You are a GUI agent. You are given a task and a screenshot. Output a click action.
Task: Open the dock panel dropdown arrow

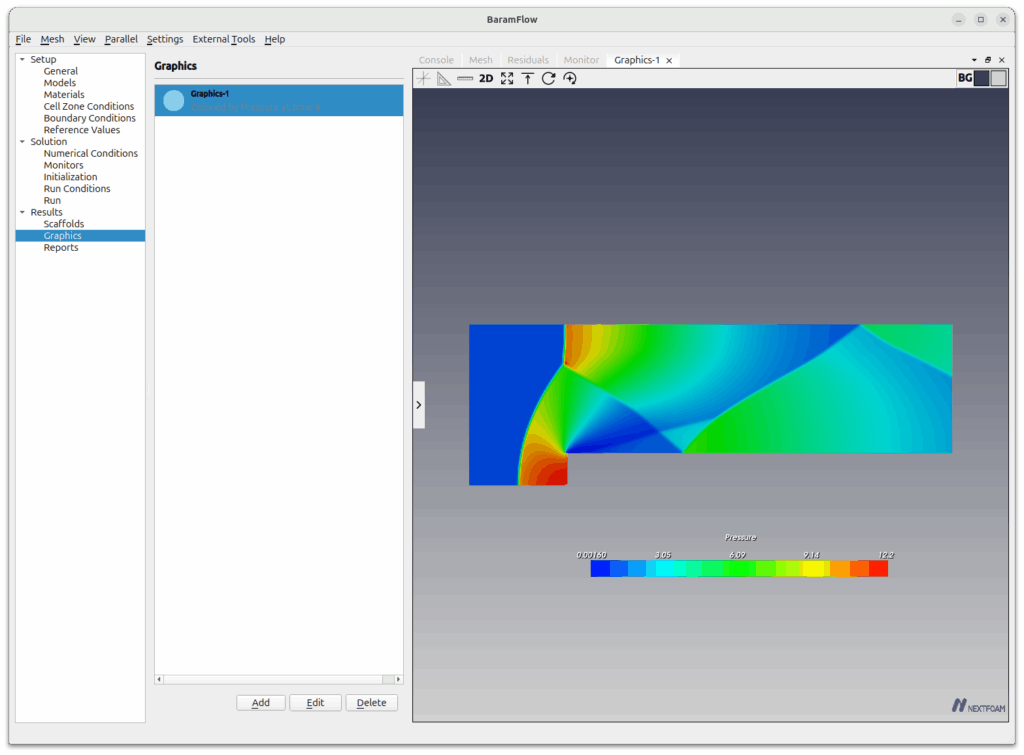974,60
